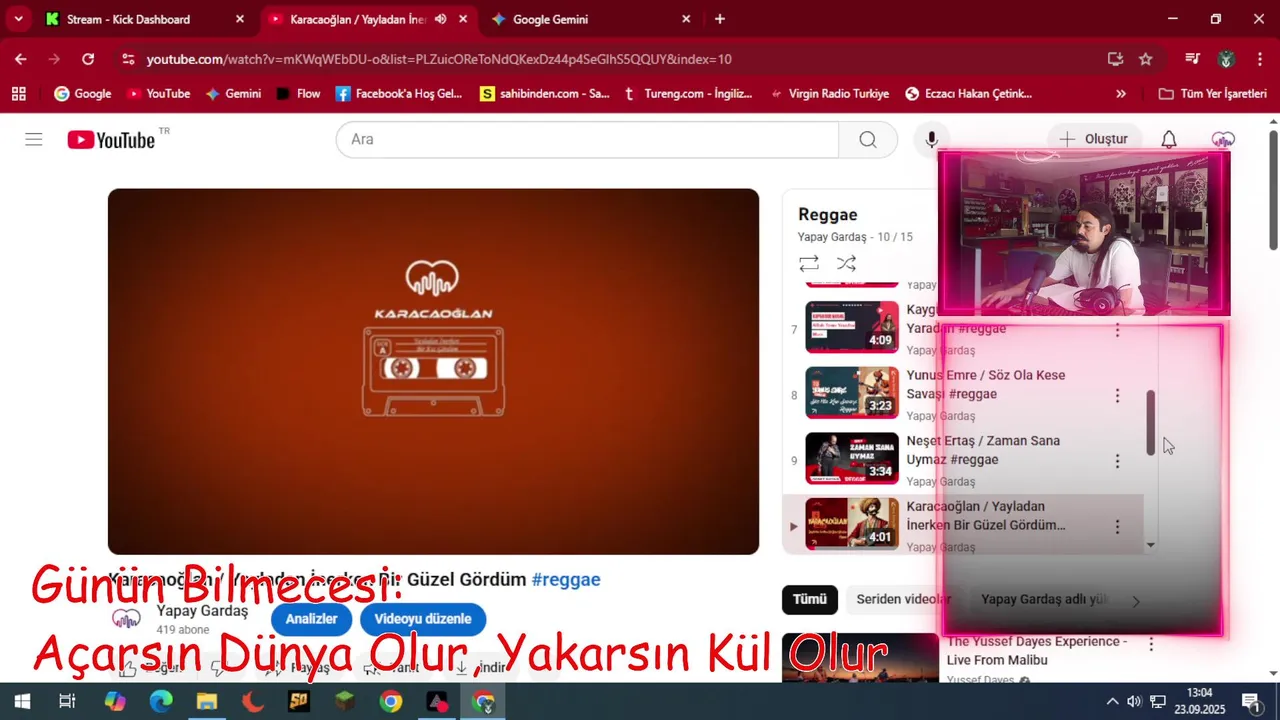View site information icon in the address bar
The height and width of the screenshot is (720, 1280).
(127, 59)
